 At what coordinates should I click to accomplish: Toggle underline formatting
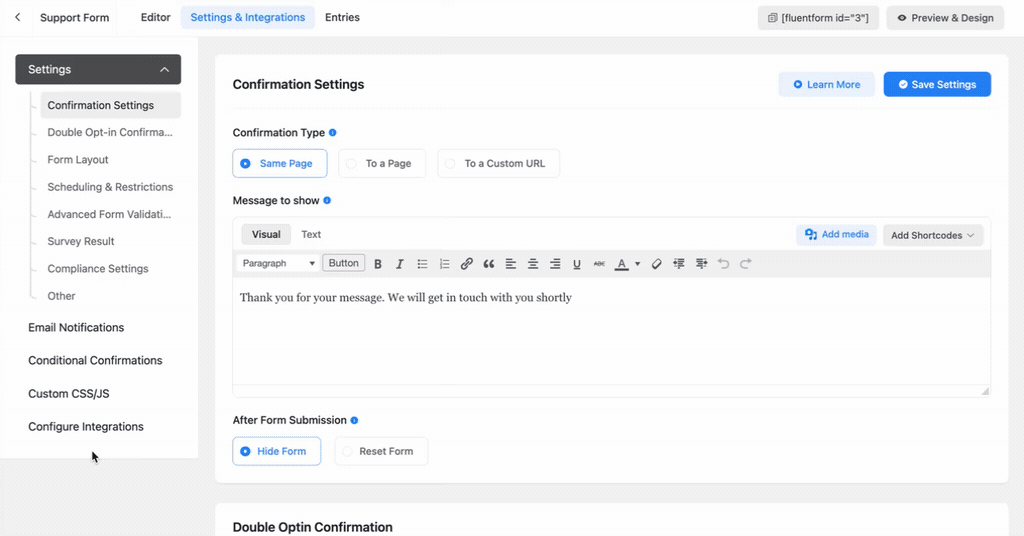577,264
